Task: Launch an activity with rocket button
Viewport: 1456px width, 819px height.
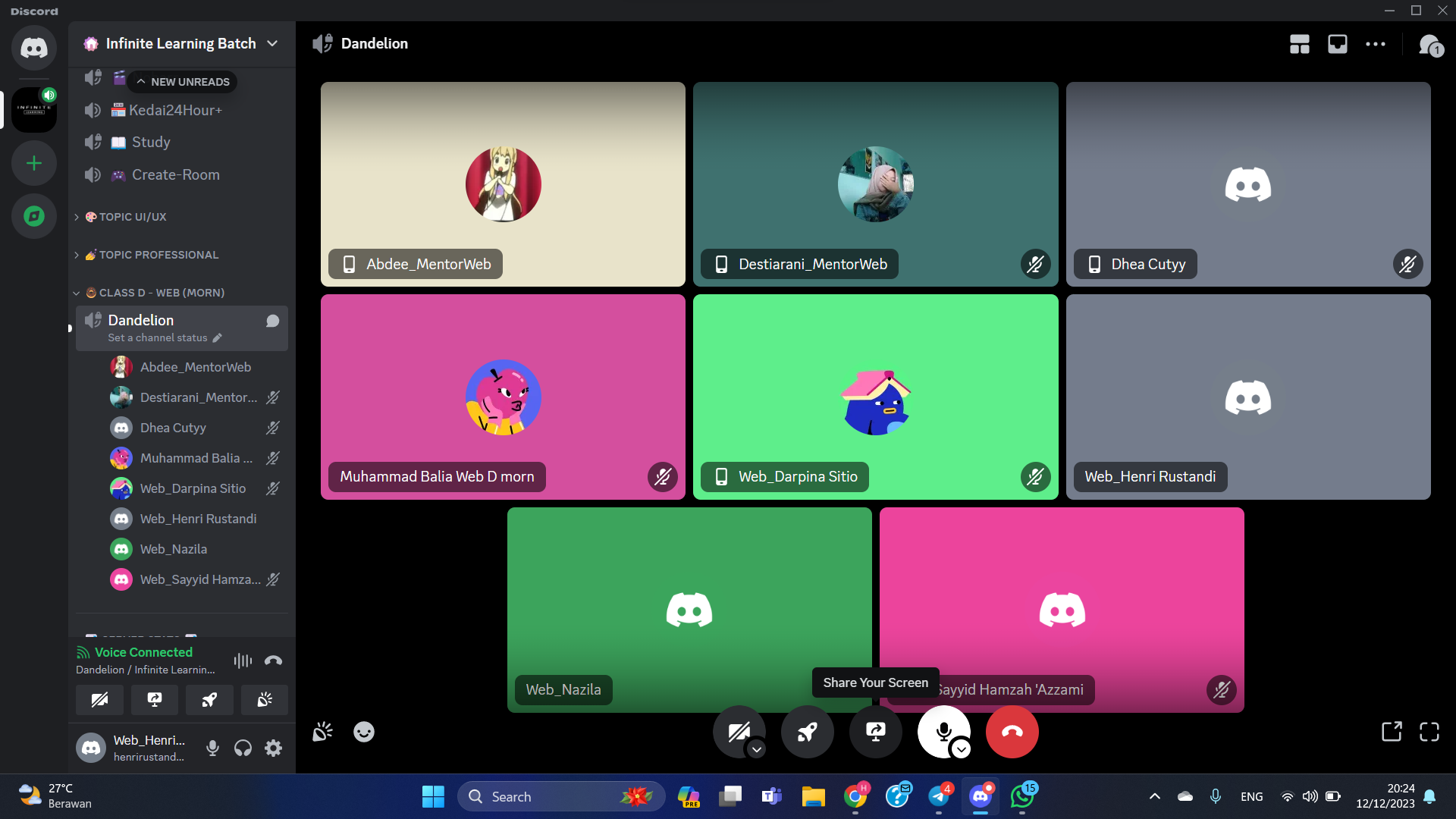Action: [x=807, y=732]
